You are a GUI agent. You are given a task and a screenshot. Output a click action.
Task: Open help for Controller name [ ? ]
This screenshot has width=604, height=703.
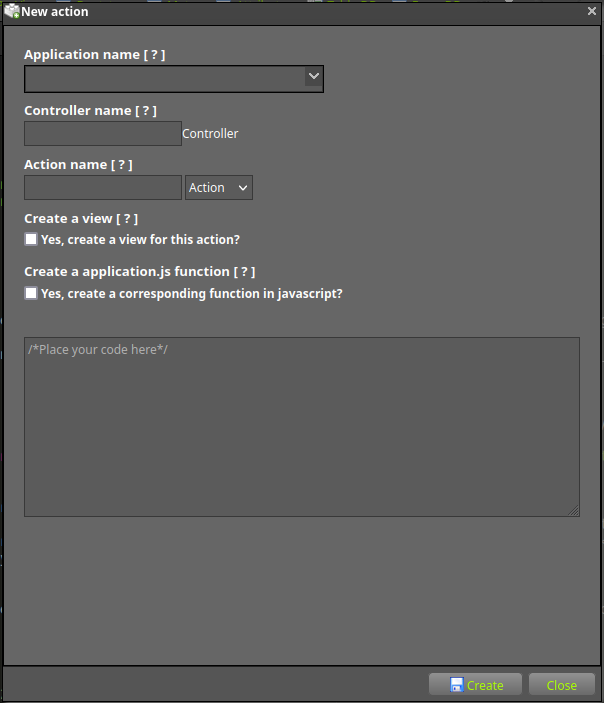click(146, 111)
